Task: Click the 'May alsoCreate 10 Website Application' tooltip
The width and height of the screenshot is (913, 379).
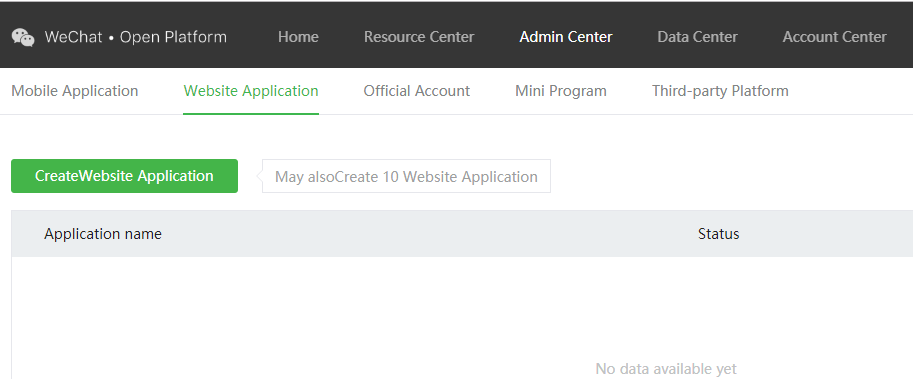Action: pos(406,176)
